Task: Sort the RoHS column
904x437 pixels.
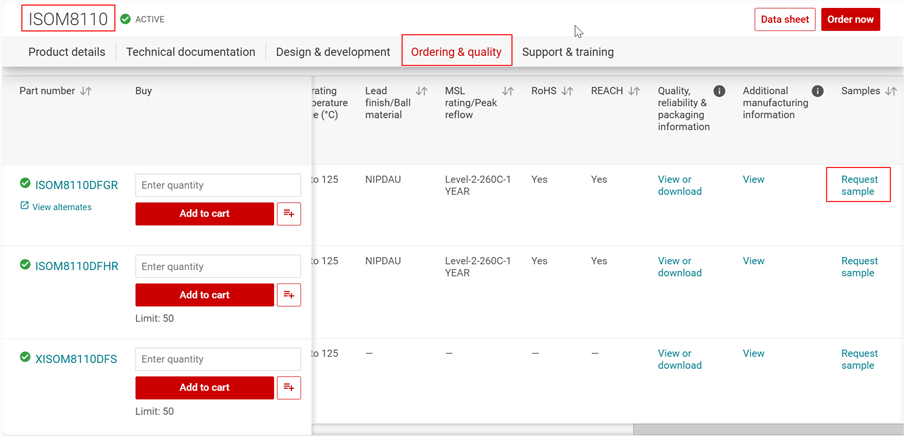Action: tap(567, 91)
